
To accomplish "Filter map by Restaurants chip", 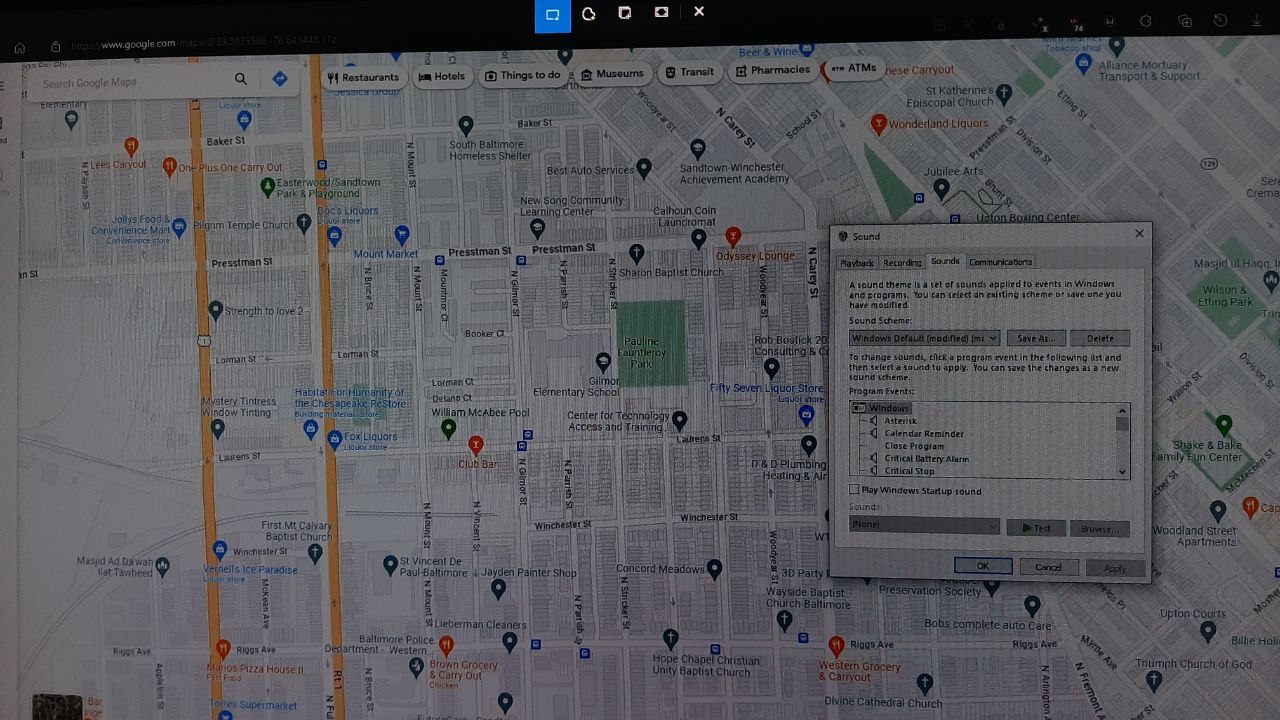I will [x=363, y=77].
